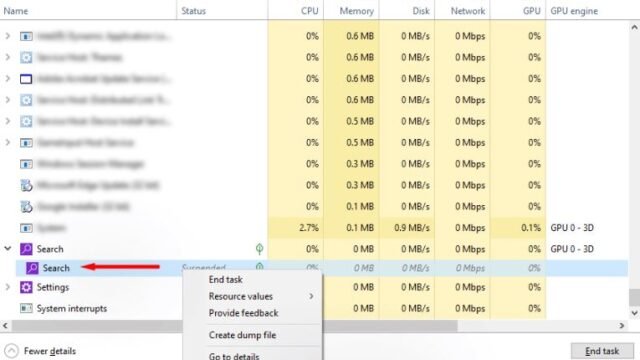The width and height of the screenshot is (640, 360).
Task: Choose Create dump file option
Action: [x=242, y=335]
